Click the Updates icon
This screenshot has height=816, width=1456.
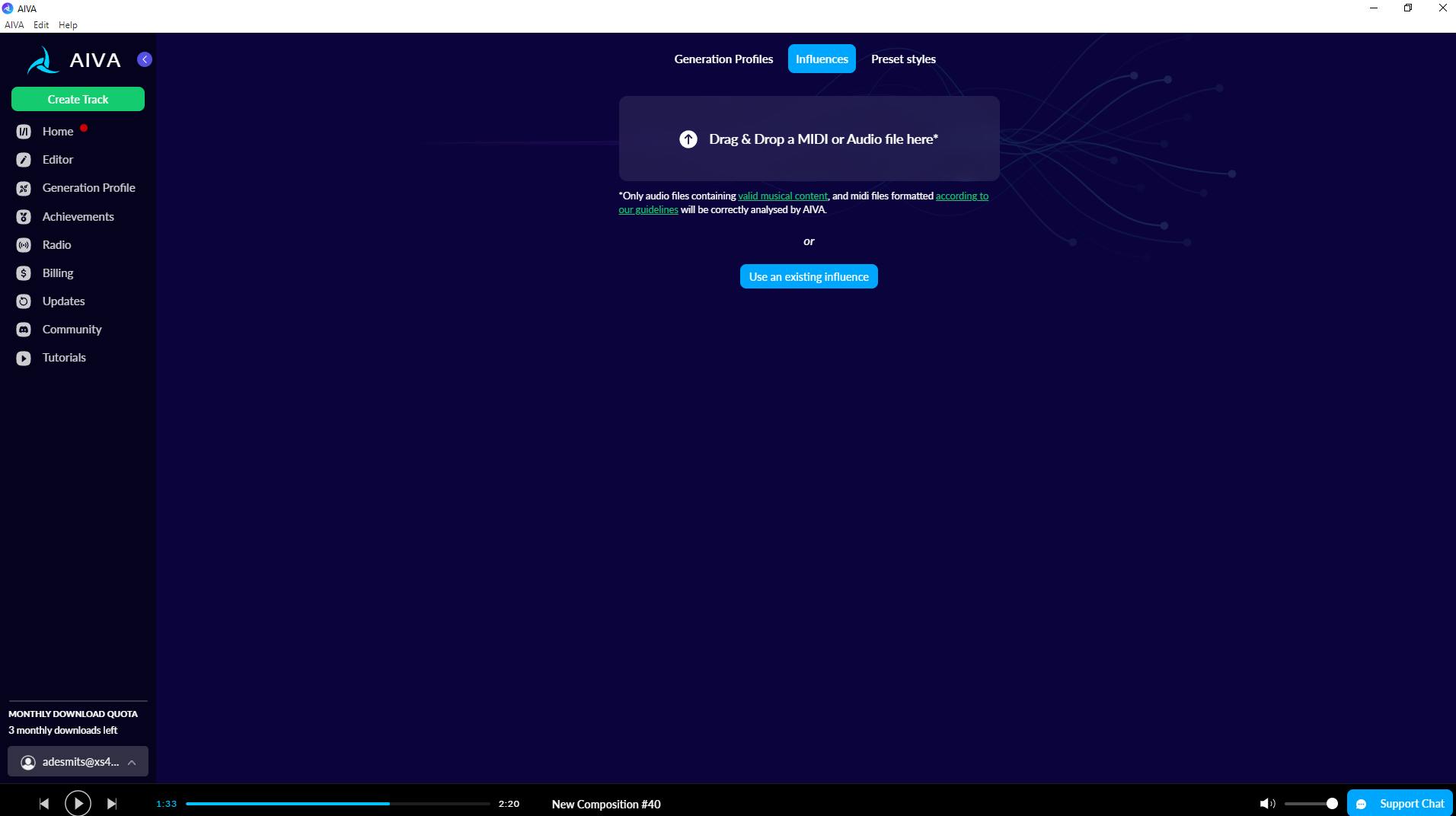24,301
